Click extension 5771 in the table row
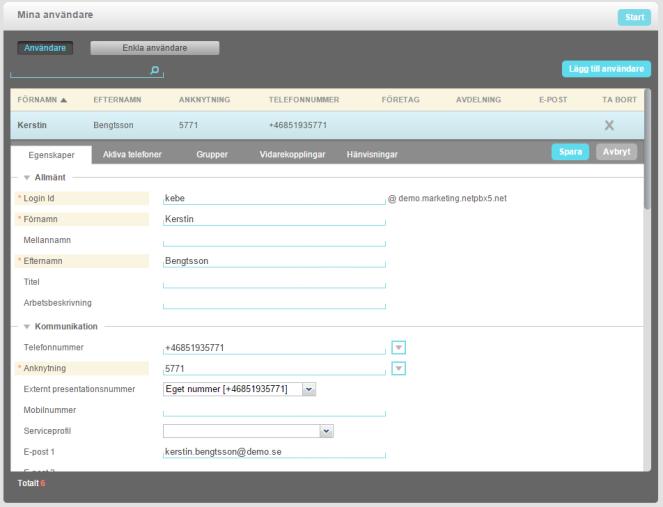 [x=188, y=125]
